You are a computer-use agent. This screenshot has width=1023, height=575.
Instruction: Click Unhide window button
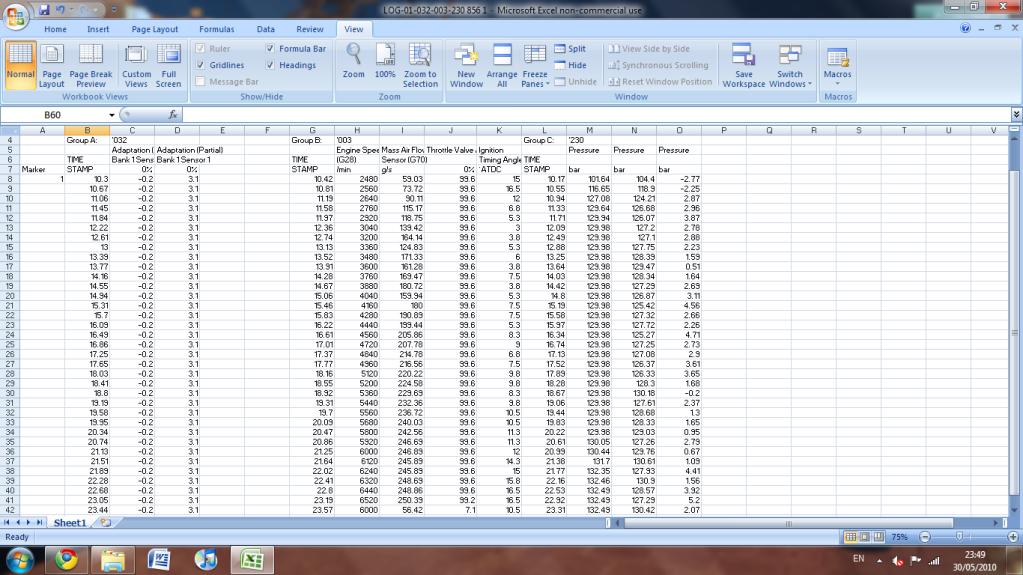[x=575, y=82]
